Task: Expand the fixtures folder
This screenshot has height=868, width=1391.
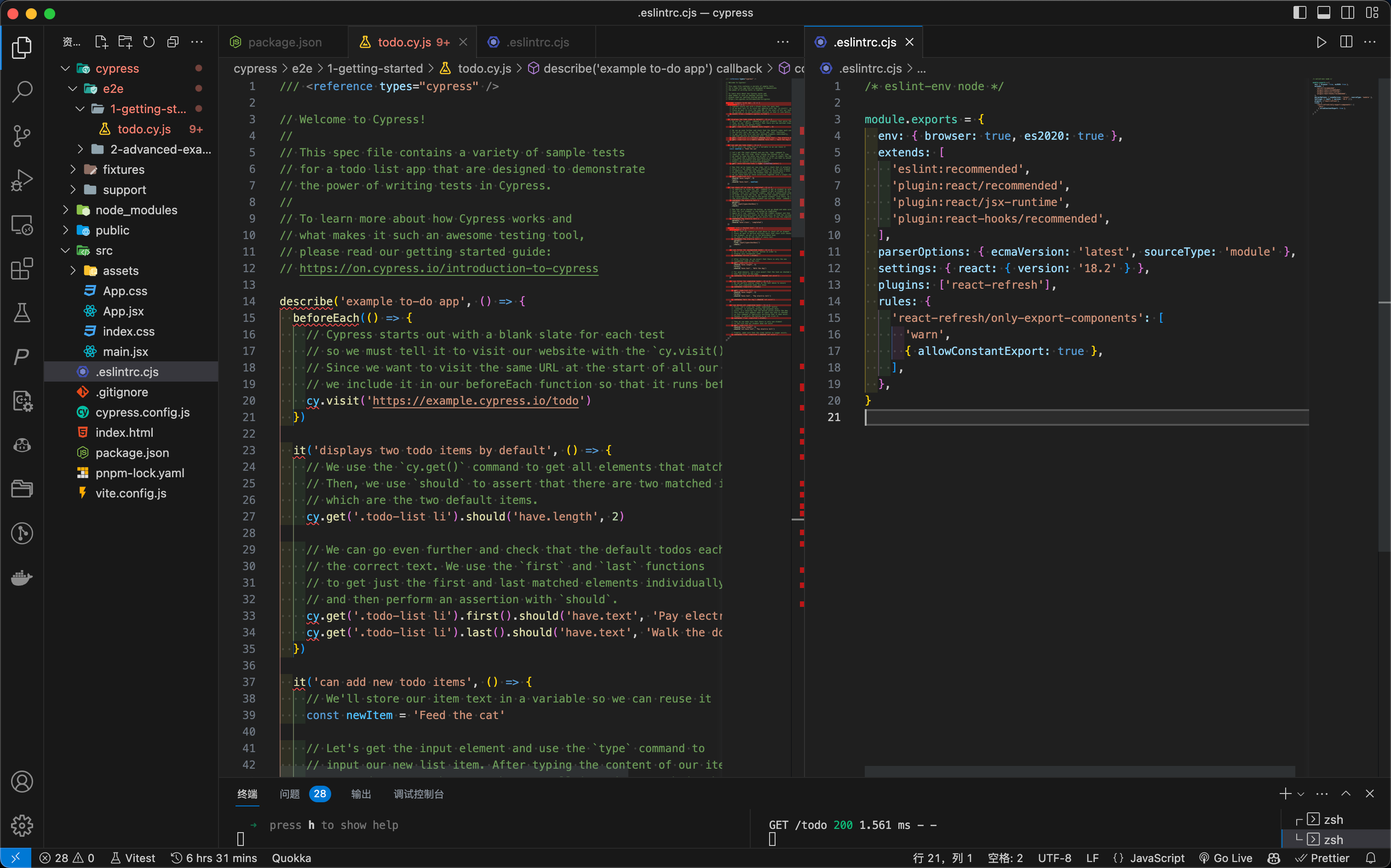Action: (x=123, y=169)
